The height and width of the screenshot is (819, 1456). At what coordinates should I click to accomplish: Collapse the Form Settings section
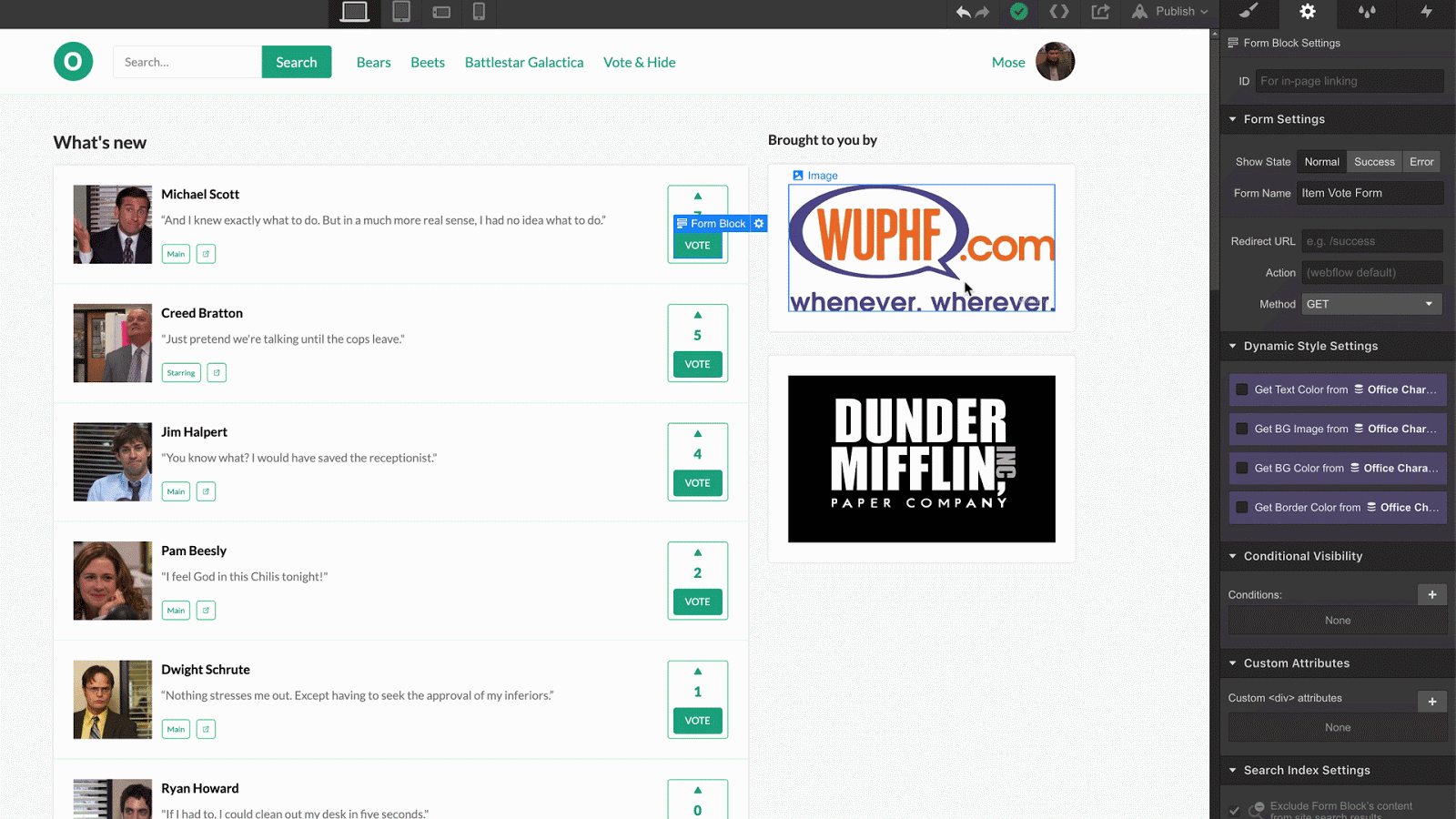pyautogui.click(x=1233, y=119)
